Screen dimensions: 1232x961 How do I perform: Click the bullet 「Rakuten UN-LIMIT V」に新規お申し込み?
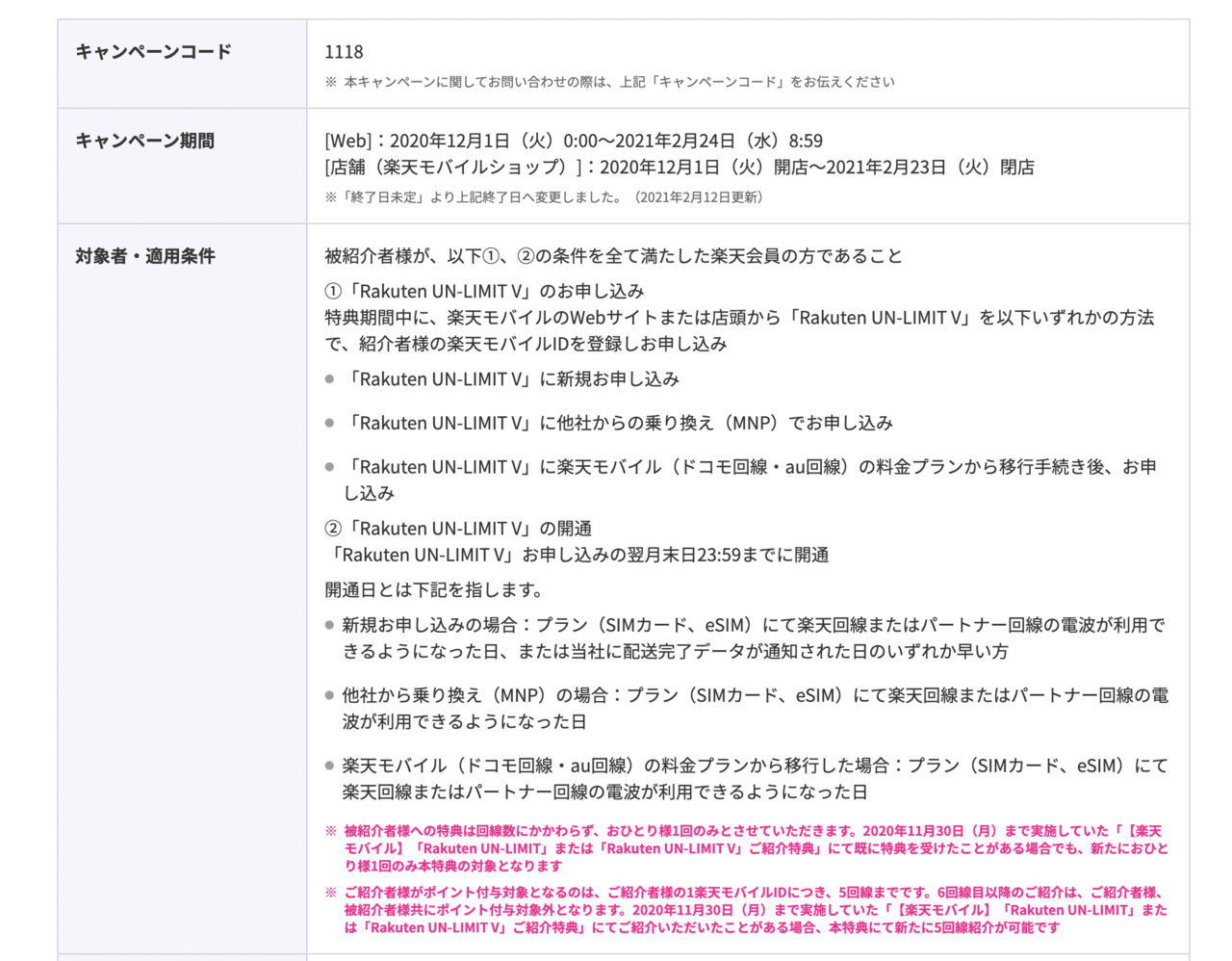point(511,379)
